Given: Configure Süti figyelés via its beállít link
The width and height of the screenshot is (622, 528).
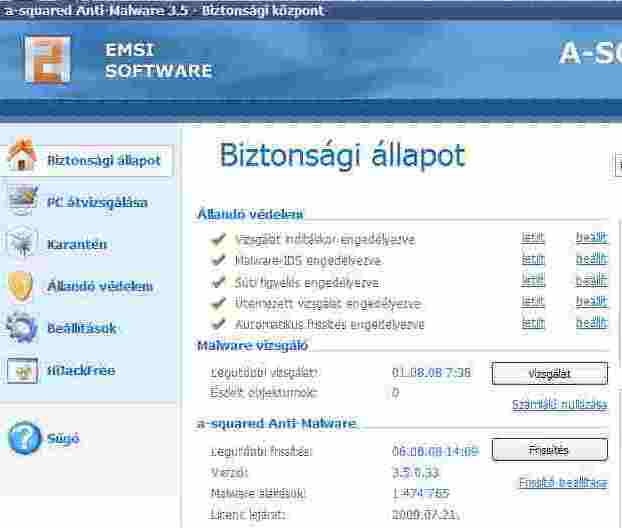Looking at the screenshot, I should coord(591,281).
